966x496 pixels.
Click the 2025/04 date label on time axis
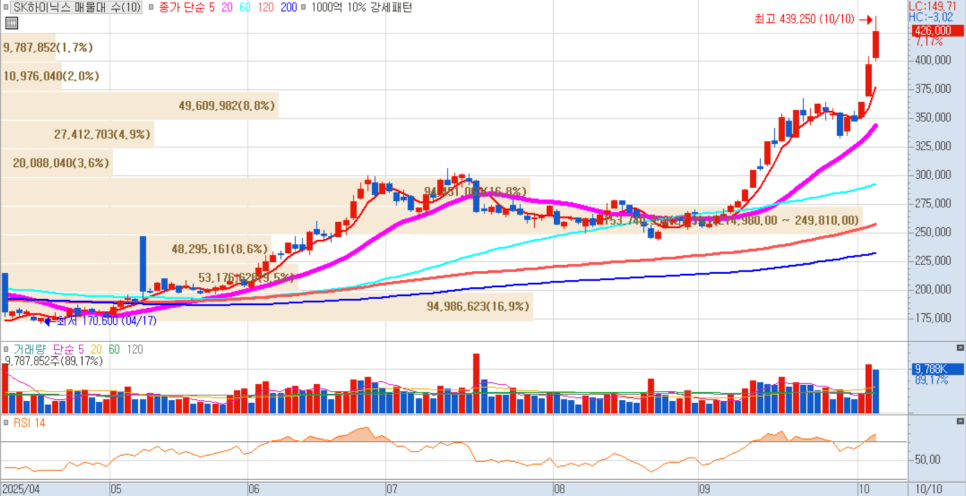coord(21,488)
